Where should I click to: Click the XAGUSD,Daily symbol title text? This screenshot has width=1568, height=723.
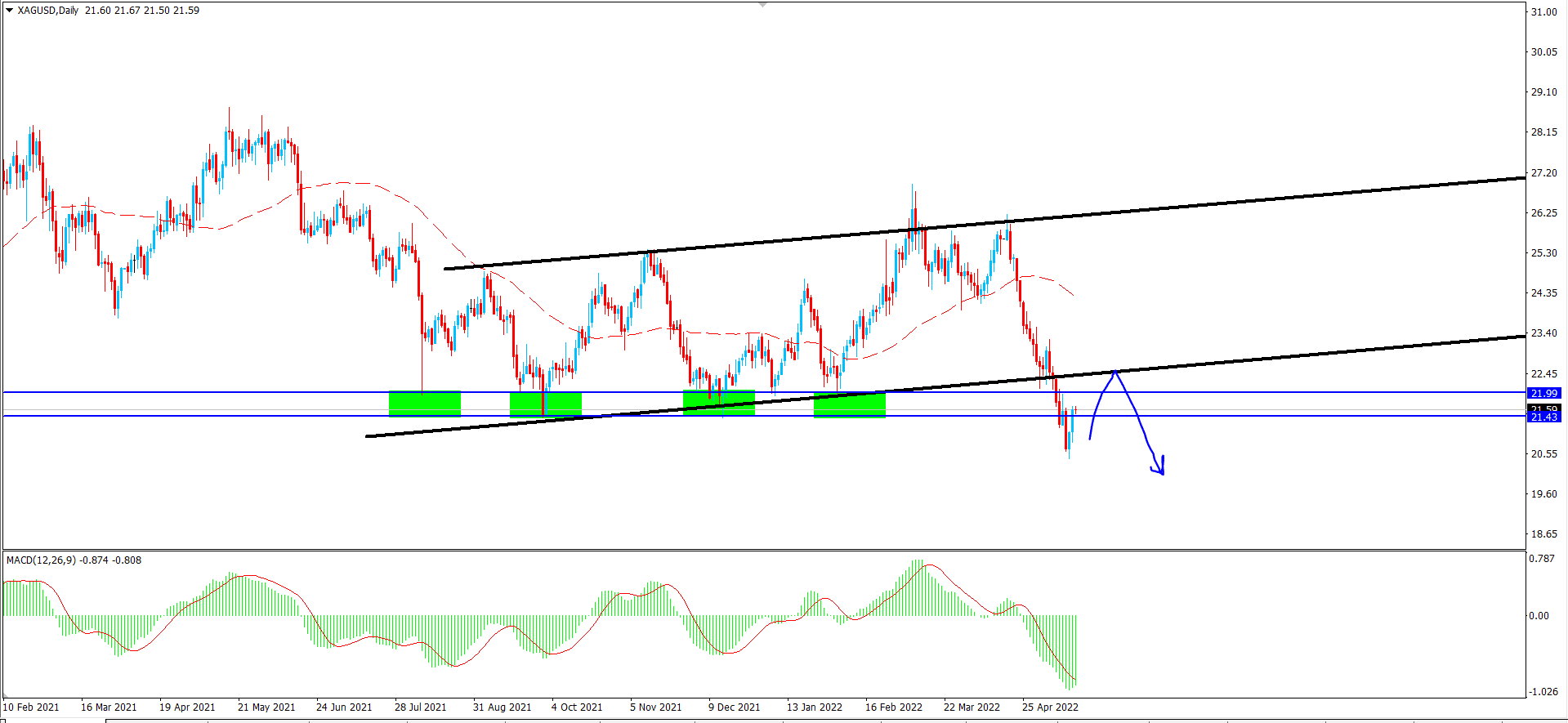(x=48, y=11)
